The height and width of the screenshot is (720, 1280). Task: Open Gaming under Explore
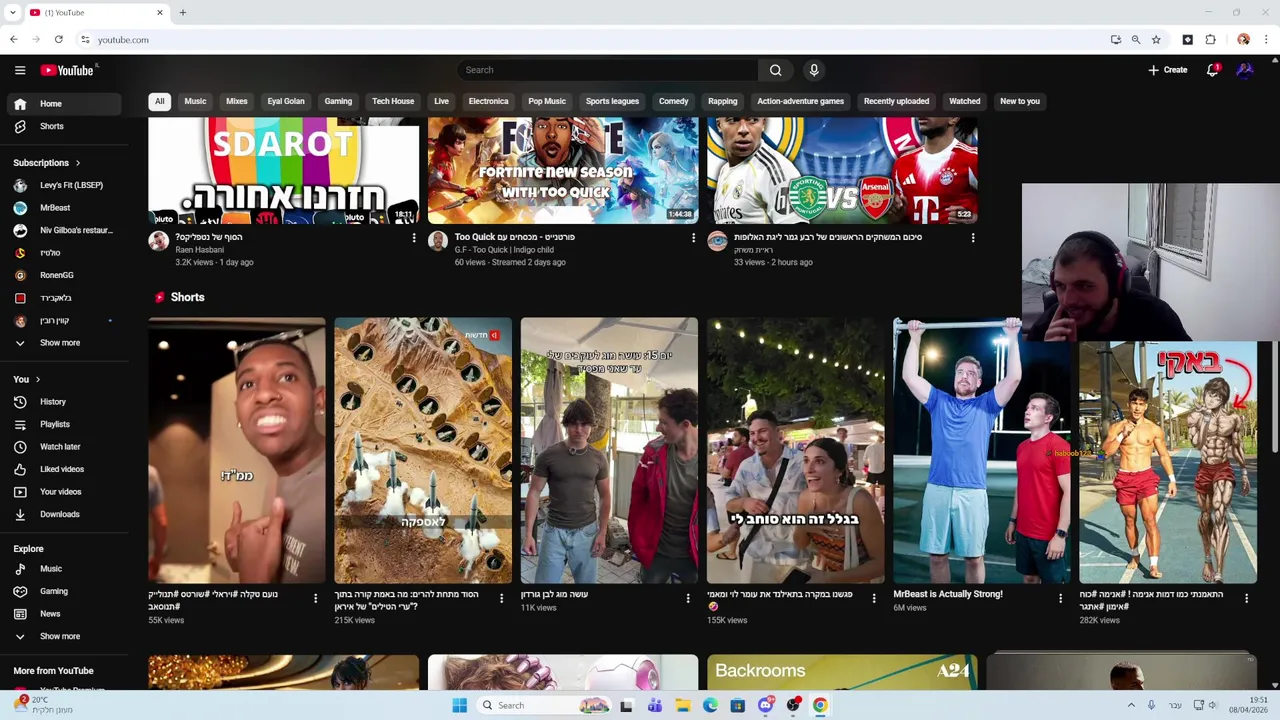64,591
